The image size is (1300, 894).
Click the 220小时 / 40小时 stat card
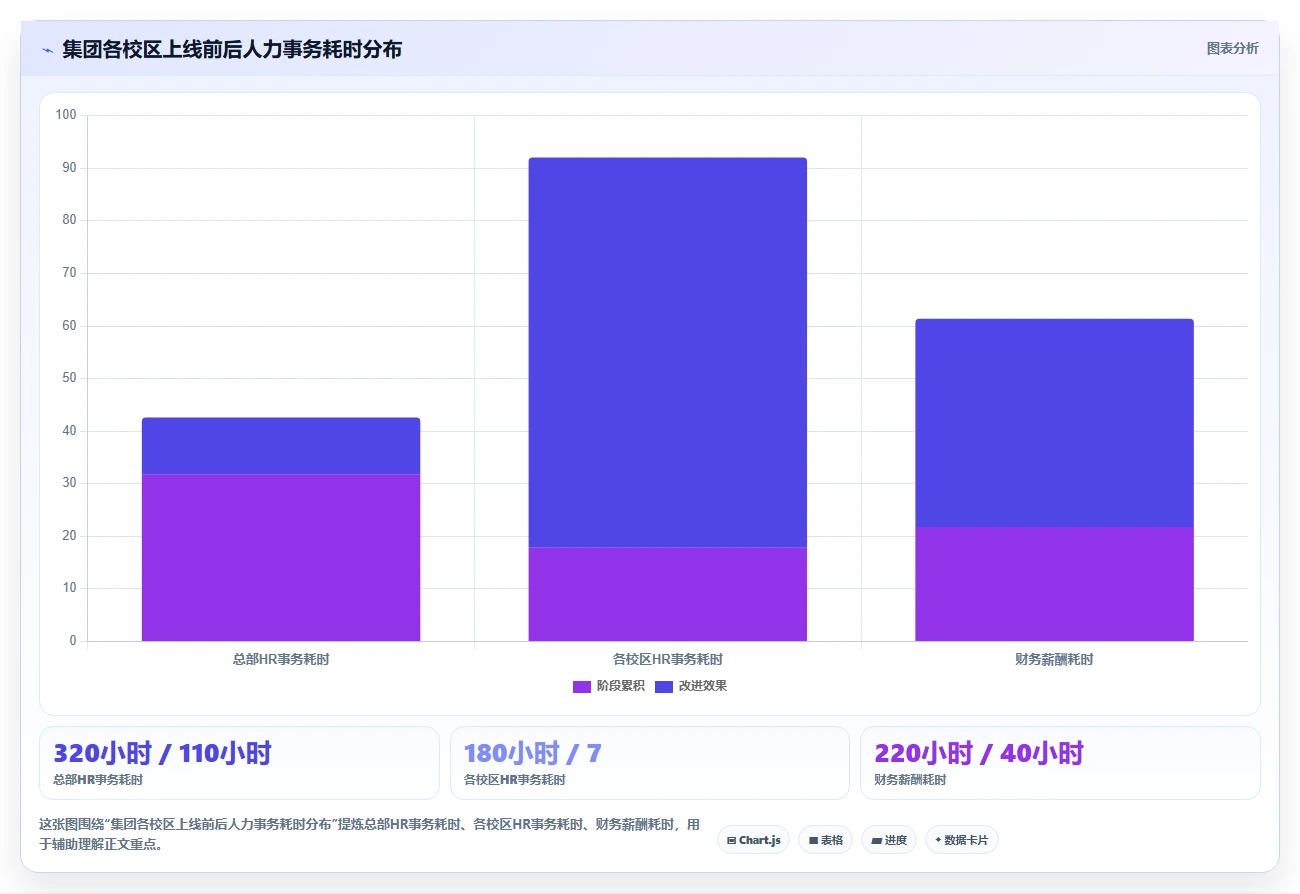tap(1060, 763)
